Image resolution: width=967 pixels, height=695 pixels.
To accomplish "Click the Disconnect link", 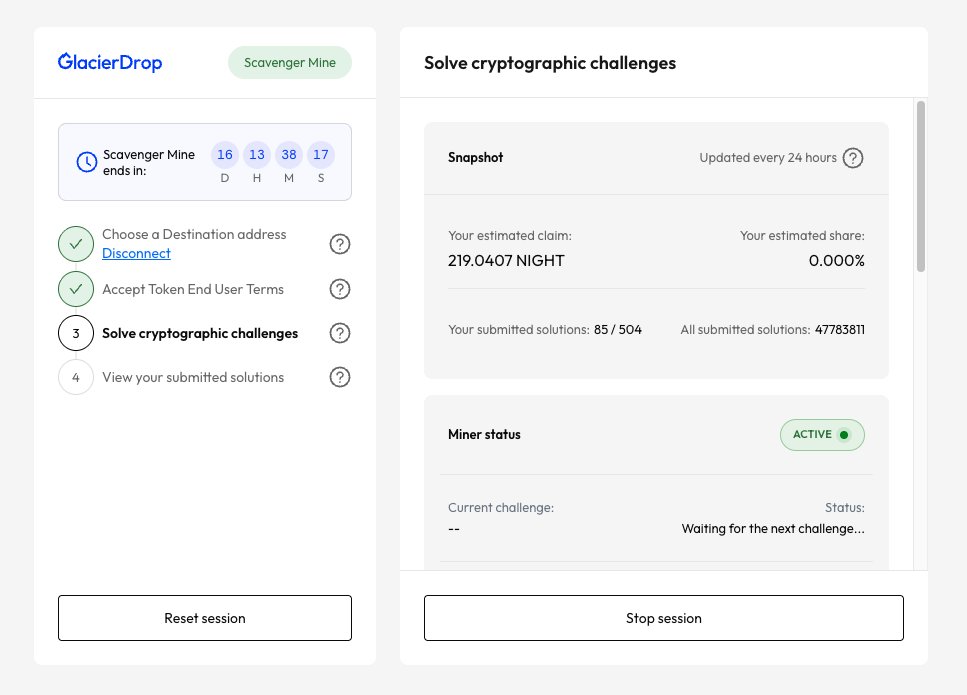I will point(136,253).
